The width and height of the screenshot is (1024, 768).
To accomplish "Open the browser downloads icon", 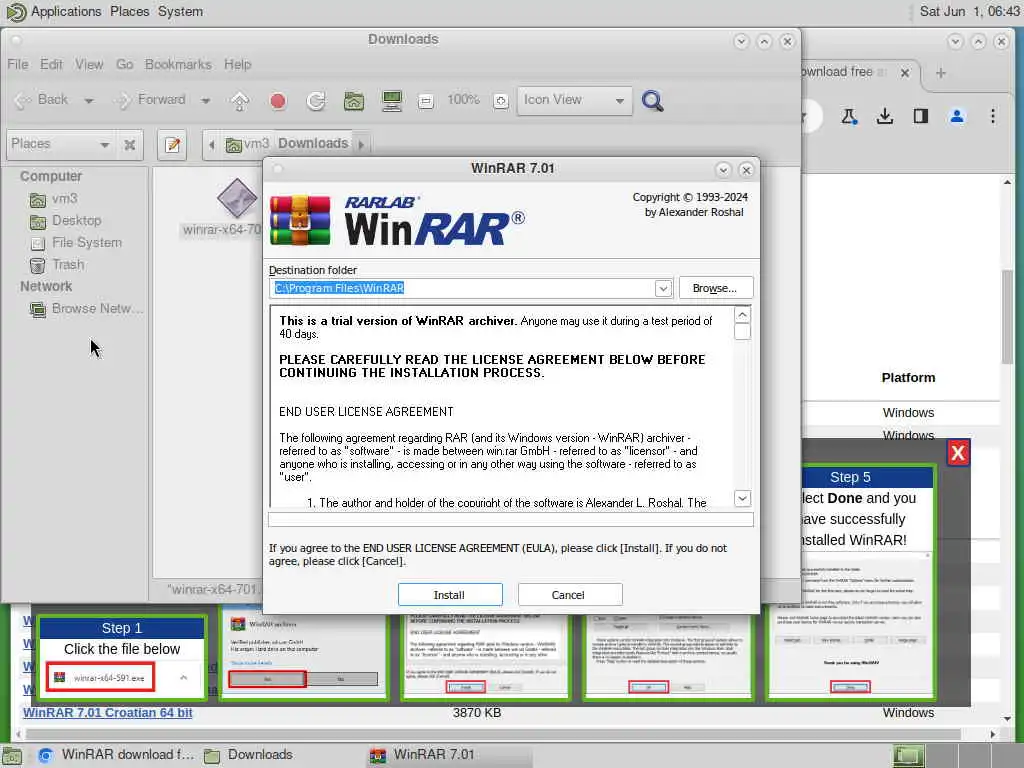I will point(885,117).
